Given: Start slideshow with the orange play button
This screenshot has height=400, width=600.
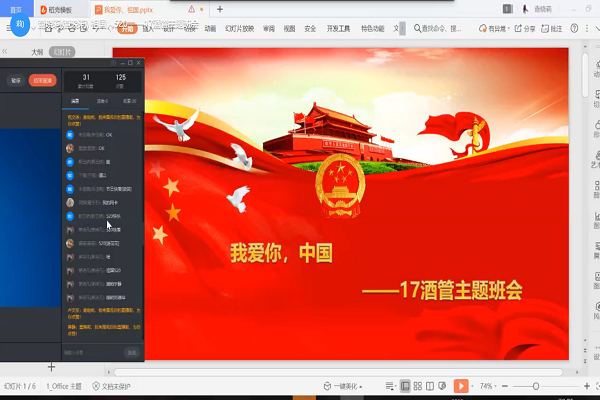Looking at the screenshot, I should (x=460, y=386).
